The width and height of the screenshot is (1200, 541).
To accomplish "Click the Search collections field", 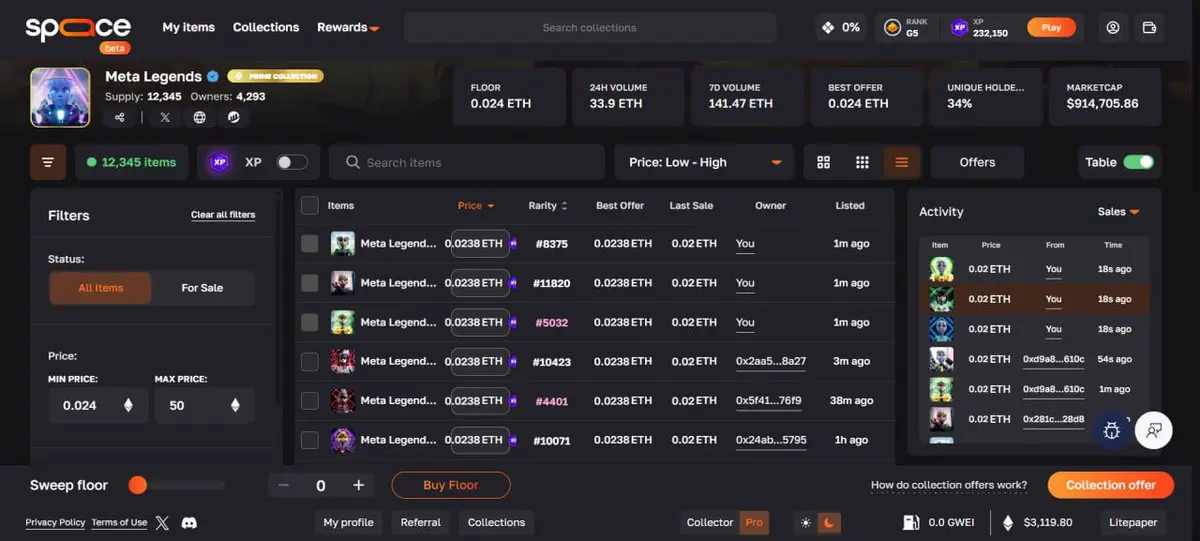I will 590,28.
